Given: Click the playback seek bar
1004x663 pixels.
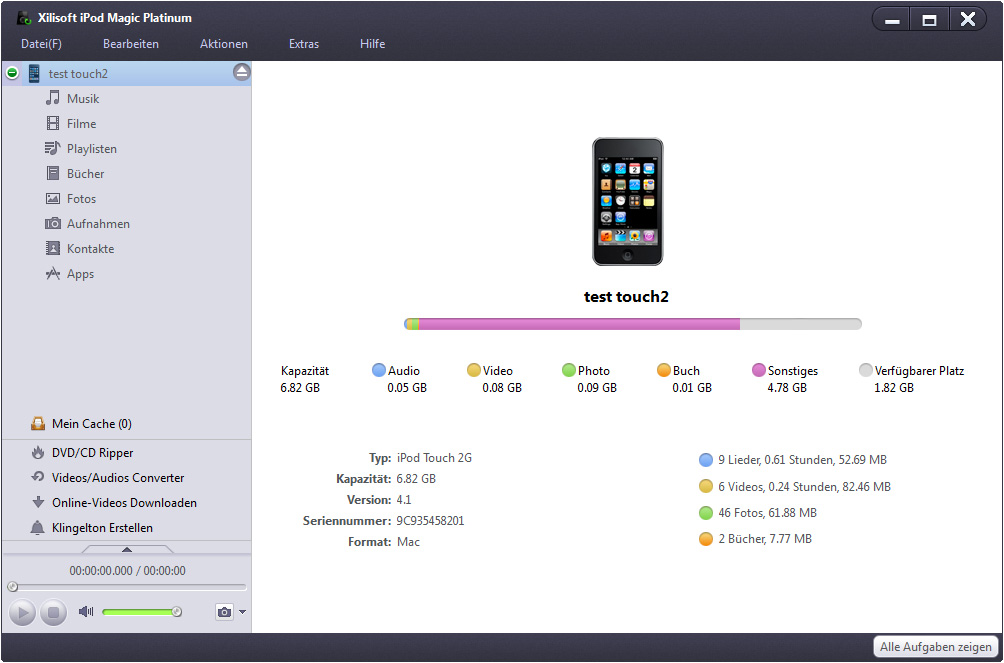Looking at the screenshot, I should pyautogui.click(x=126, y=587).
